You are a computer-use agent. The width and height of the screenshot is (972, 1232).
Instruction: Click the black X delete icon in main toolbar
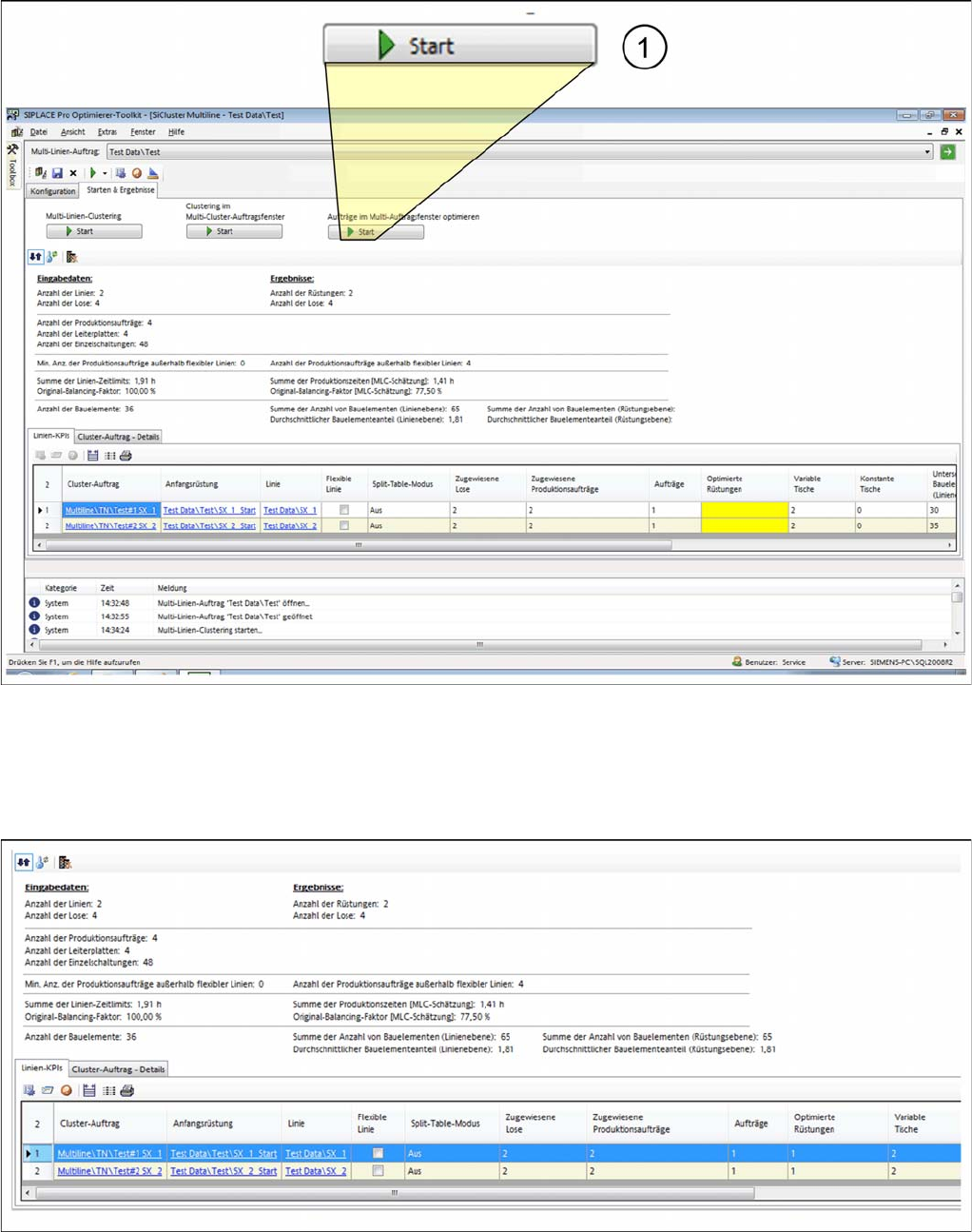click(x=73, y=173)
